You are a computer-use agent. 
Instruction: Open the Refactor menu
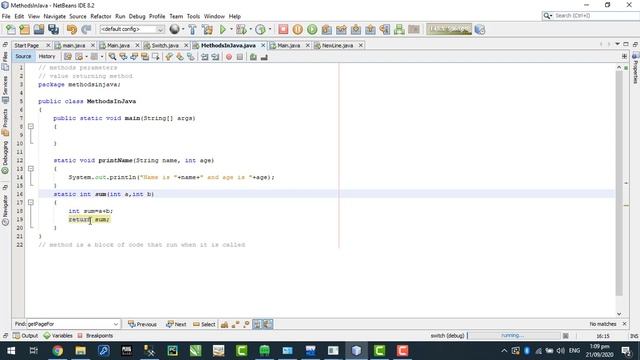[x=100, y=16]
